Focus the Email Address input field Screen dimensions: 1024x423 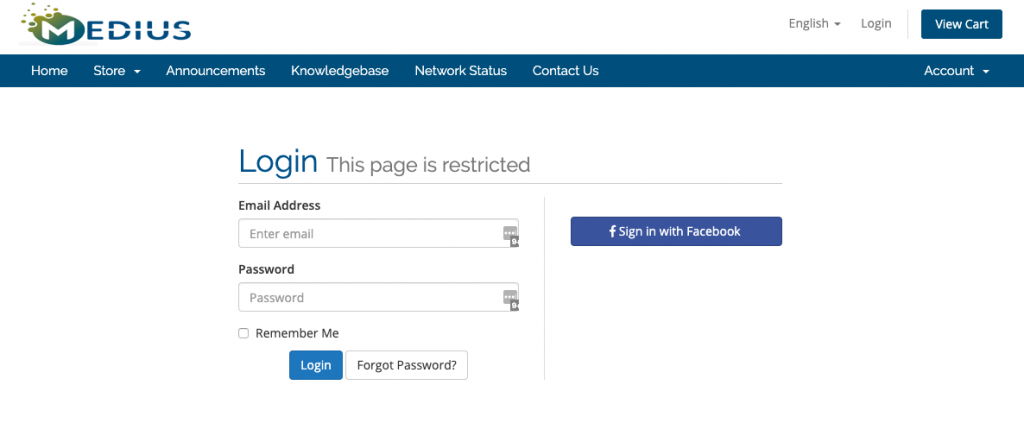[379, 233]
